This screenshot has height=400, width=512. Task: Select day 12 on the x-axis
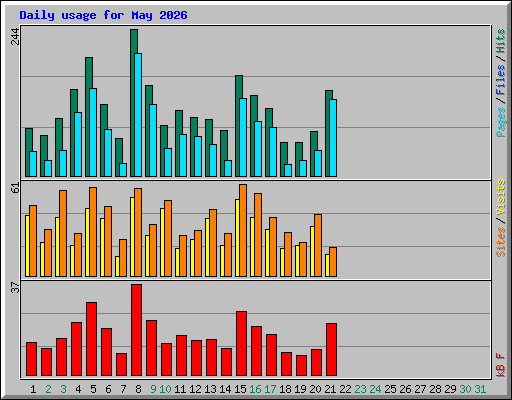pos(195,389)
